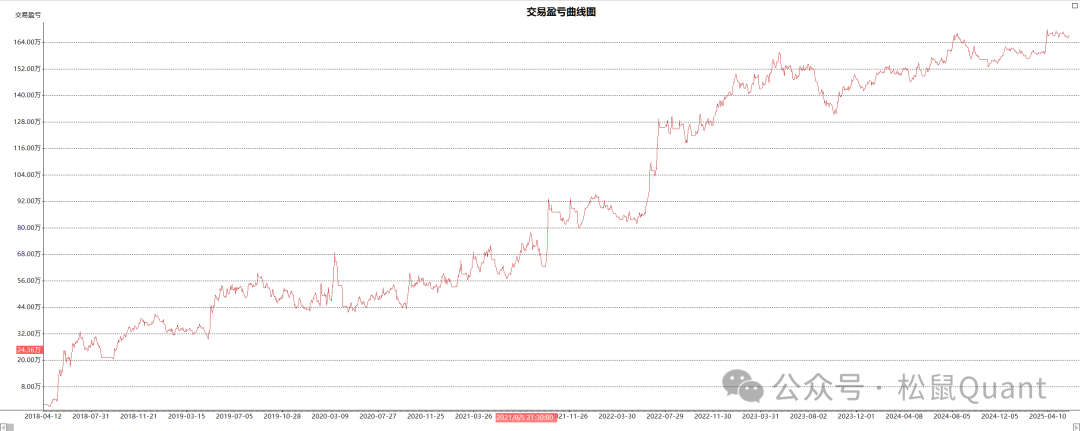The height and width of the screenshot is (431, 1080).
Task: Click the red 24.36万 value marker on Y-axis
Action: (29, 349)
